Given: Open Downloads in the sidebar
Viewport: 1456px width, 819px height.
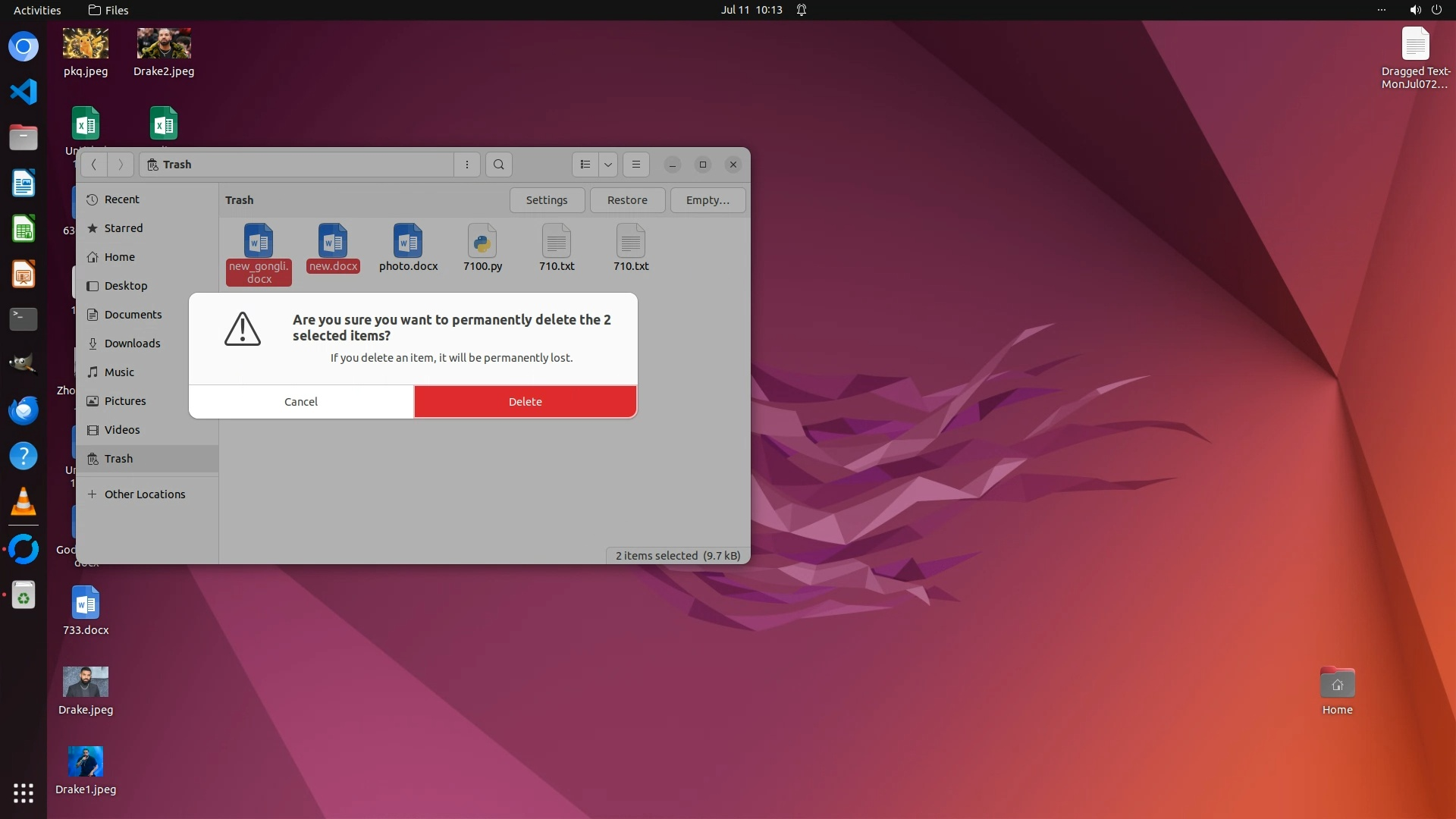Looking at the screenshot, I should tap(132, 344).
